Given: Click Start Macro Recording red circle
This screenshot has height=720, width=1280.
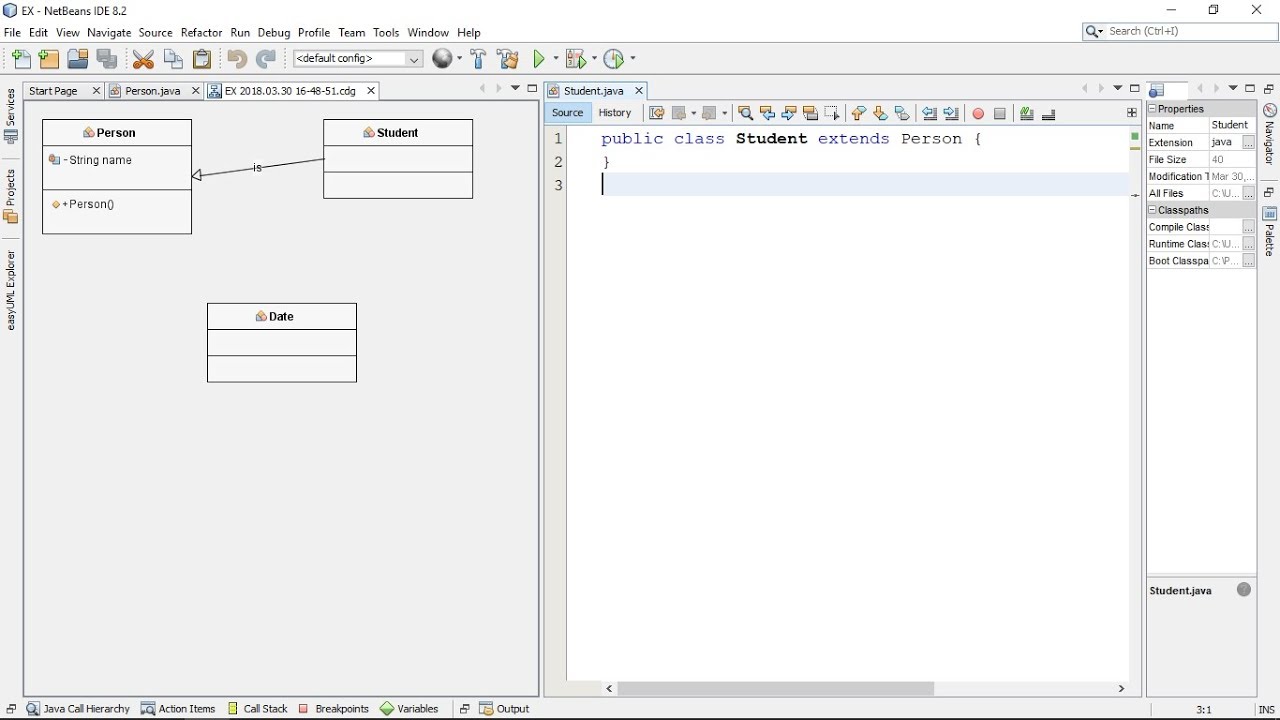Looking at the screenshot, I should [x=978, y=114].
